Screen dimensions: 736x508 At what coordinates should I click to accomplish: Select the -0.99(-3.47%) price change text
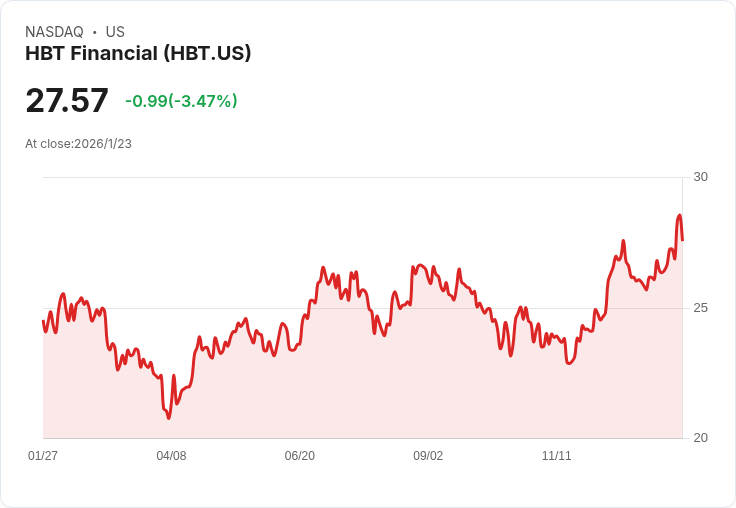point(181,101)
